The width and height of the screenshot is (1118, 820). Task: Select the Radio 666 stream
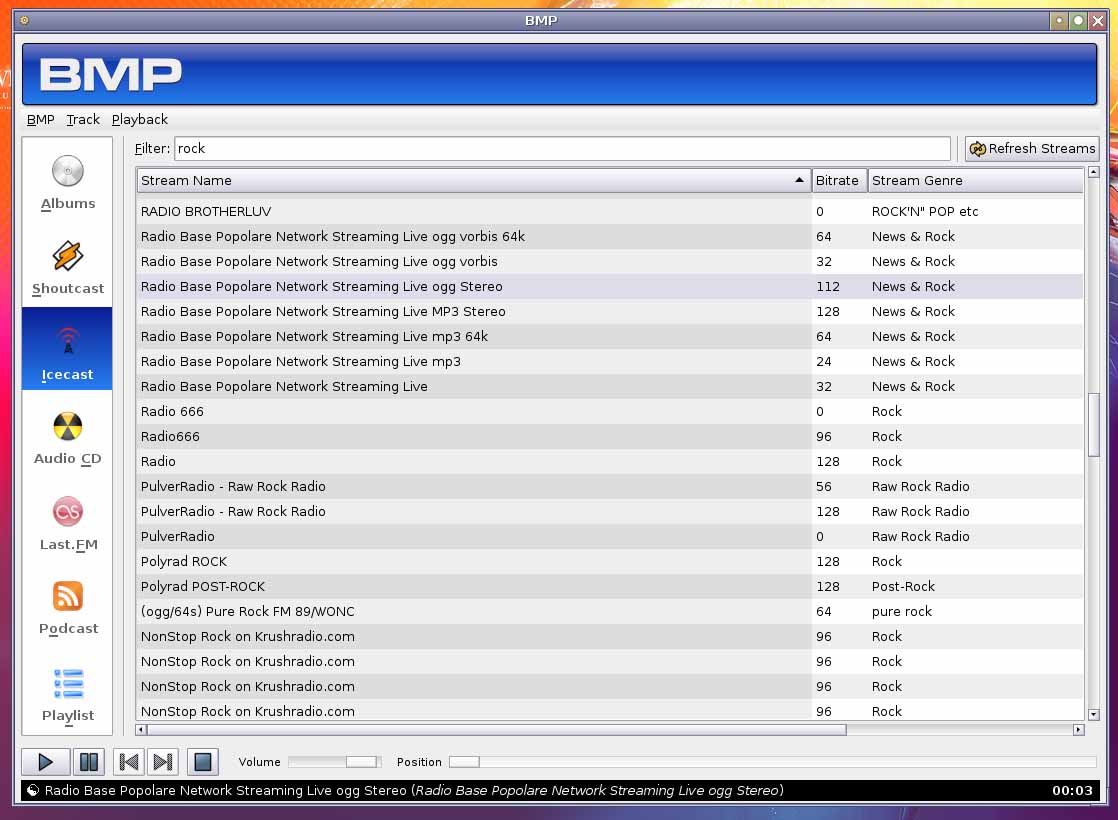610,411
